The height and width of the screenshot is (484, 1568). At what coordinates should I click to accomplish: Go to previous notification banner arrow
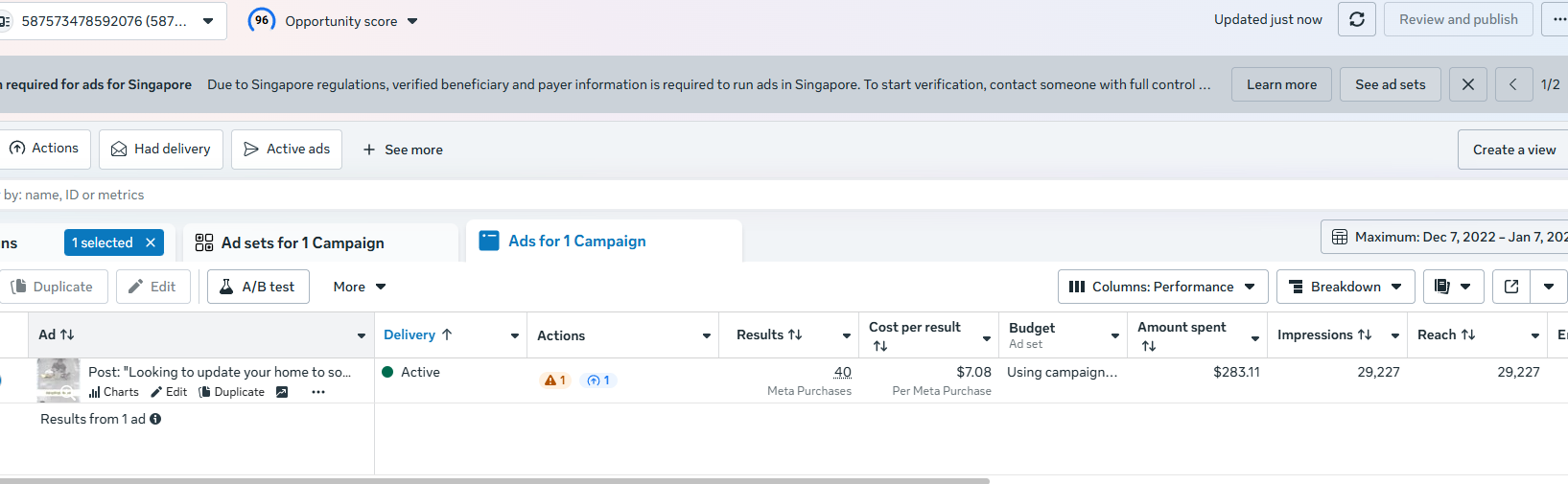[x=1512, y=84]
